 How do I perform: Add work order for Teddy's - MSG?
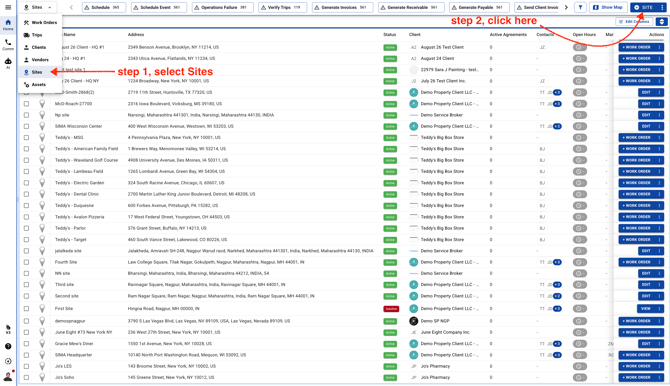[637, 137]
